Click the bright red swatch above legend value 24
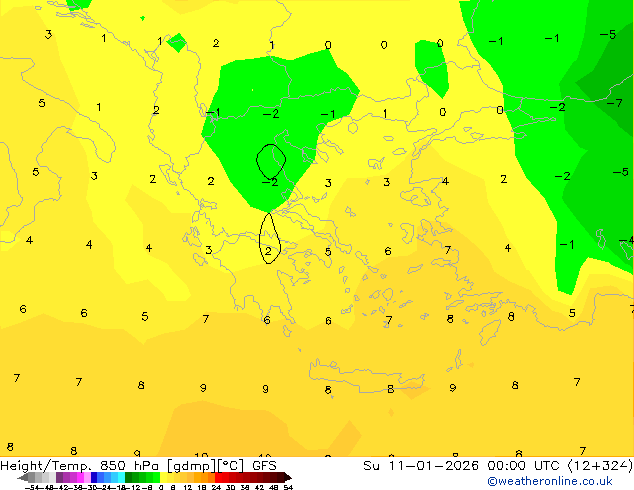The image size is (634, 490). click(x=218, y=477)
